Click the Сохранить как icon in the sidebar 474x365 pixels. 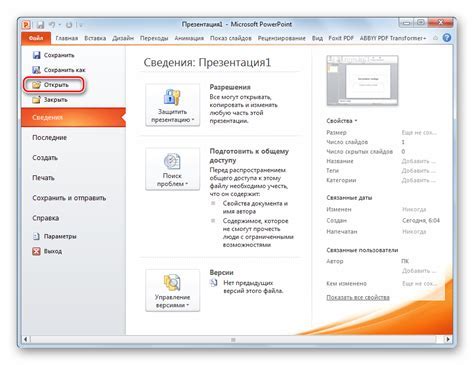click(x=36, y=70)
